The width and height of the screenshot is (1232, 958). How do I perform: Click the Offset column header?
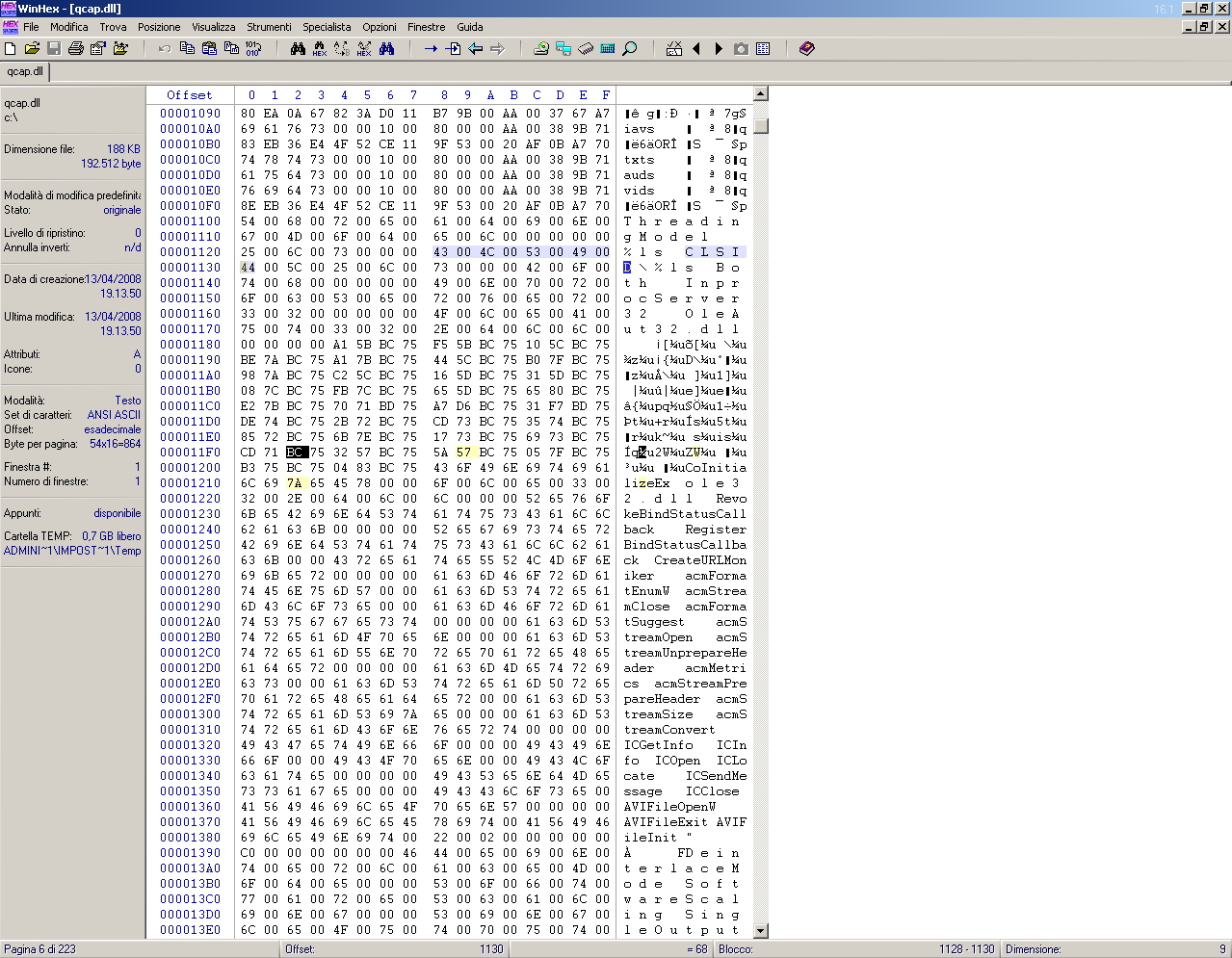[x=190, y=95]
